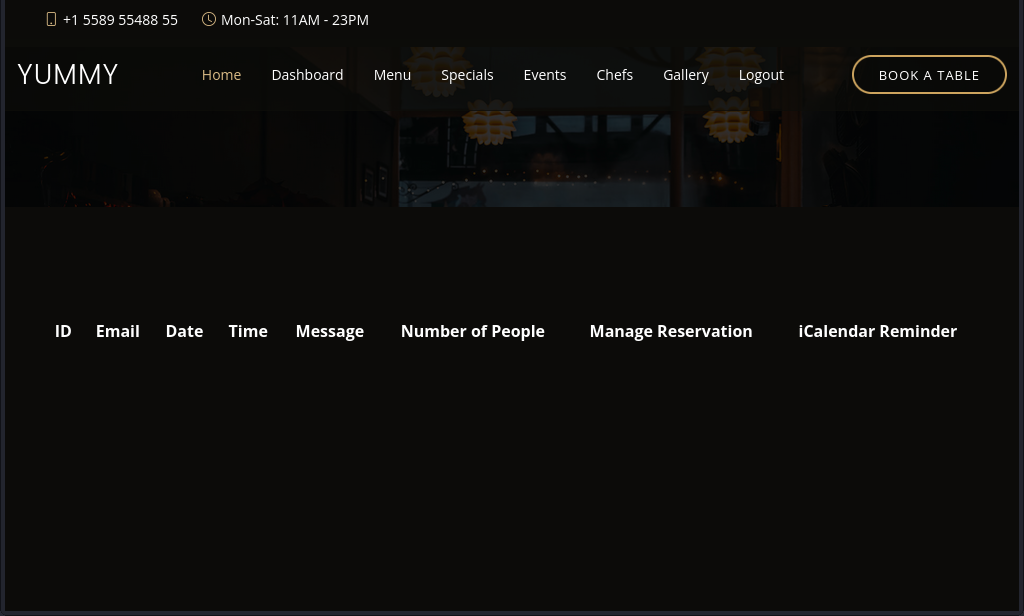Viewport: 1024px width, 616px height.
Task: Click the ID column header
Action: coord(63,331)
